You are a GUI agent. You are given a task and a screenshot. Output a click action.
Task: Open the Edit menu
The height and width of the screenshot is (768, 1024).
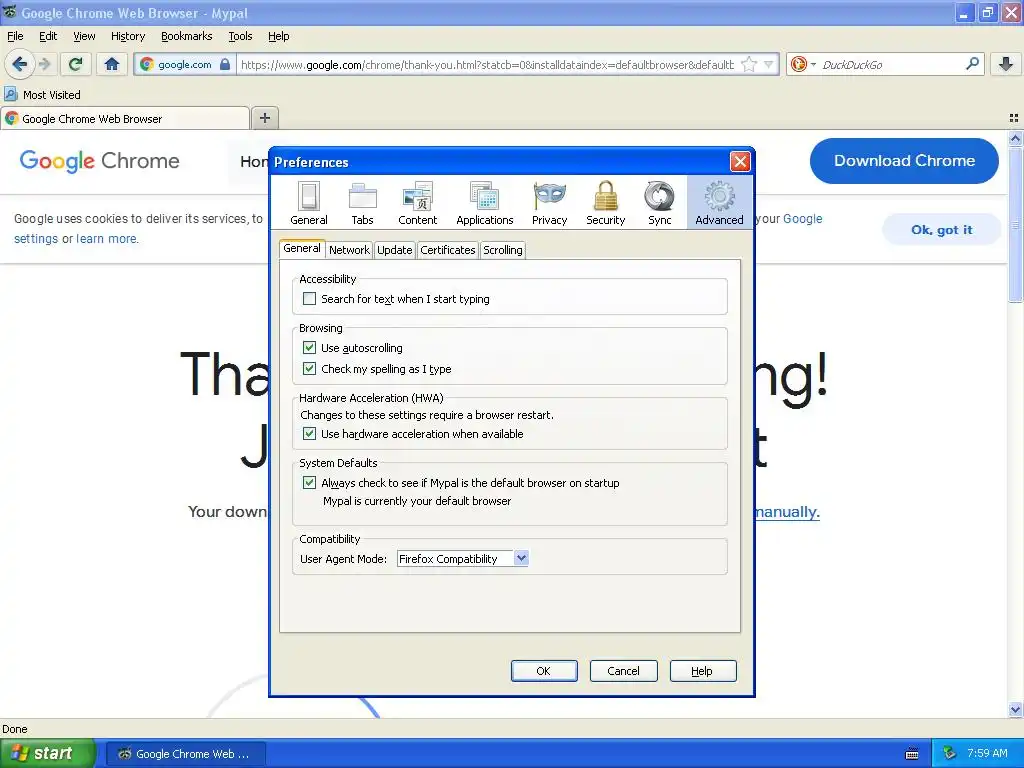point(48,36)
